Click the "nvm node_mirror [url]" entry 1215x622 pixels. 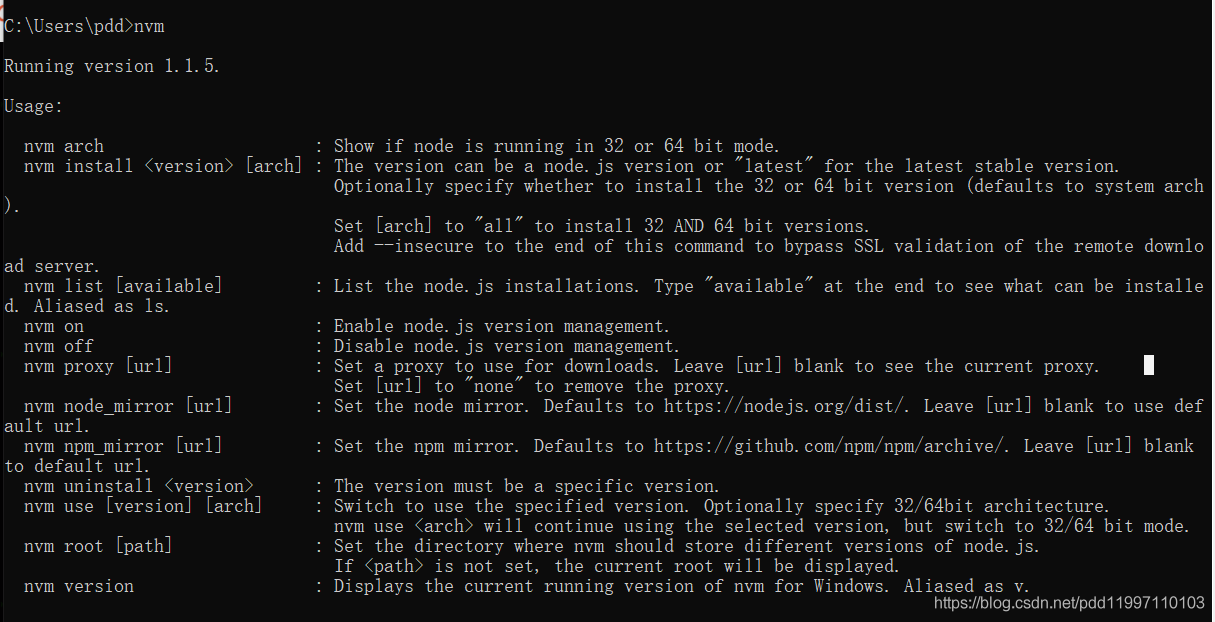click(128, 407)
